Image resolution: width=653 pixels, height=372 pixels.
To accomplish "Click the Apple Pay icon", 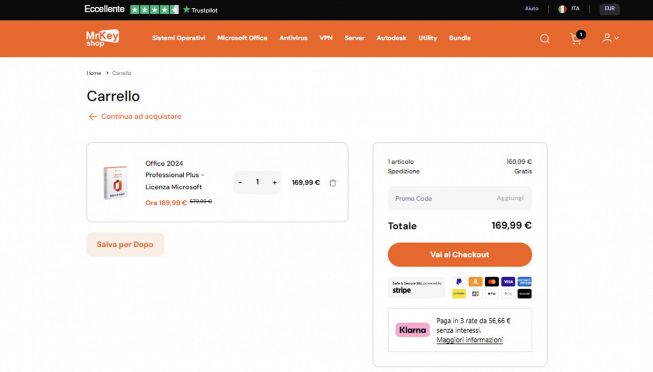I will click(492, 294).
